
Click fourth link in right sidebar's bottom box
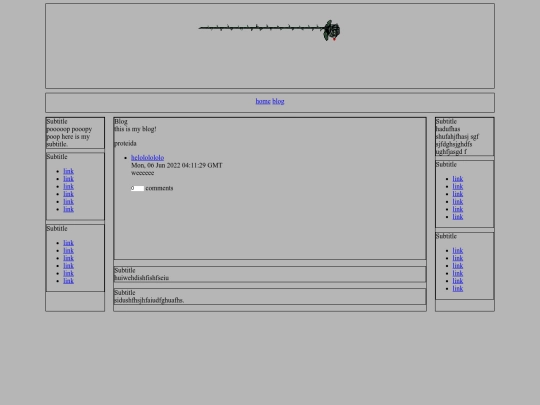click(x=458, y=273)
